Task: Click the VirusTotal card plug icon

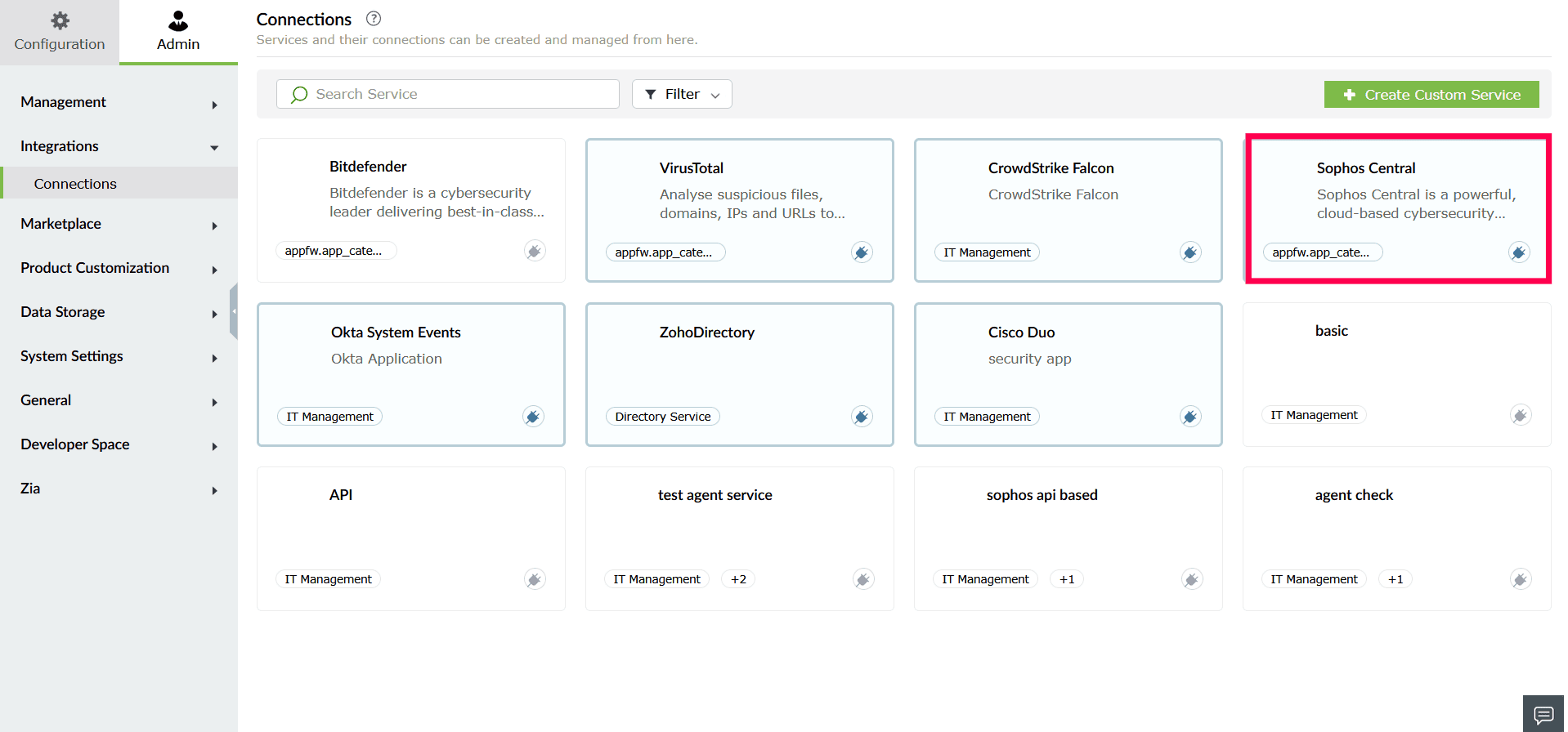Action: (862, 252)
